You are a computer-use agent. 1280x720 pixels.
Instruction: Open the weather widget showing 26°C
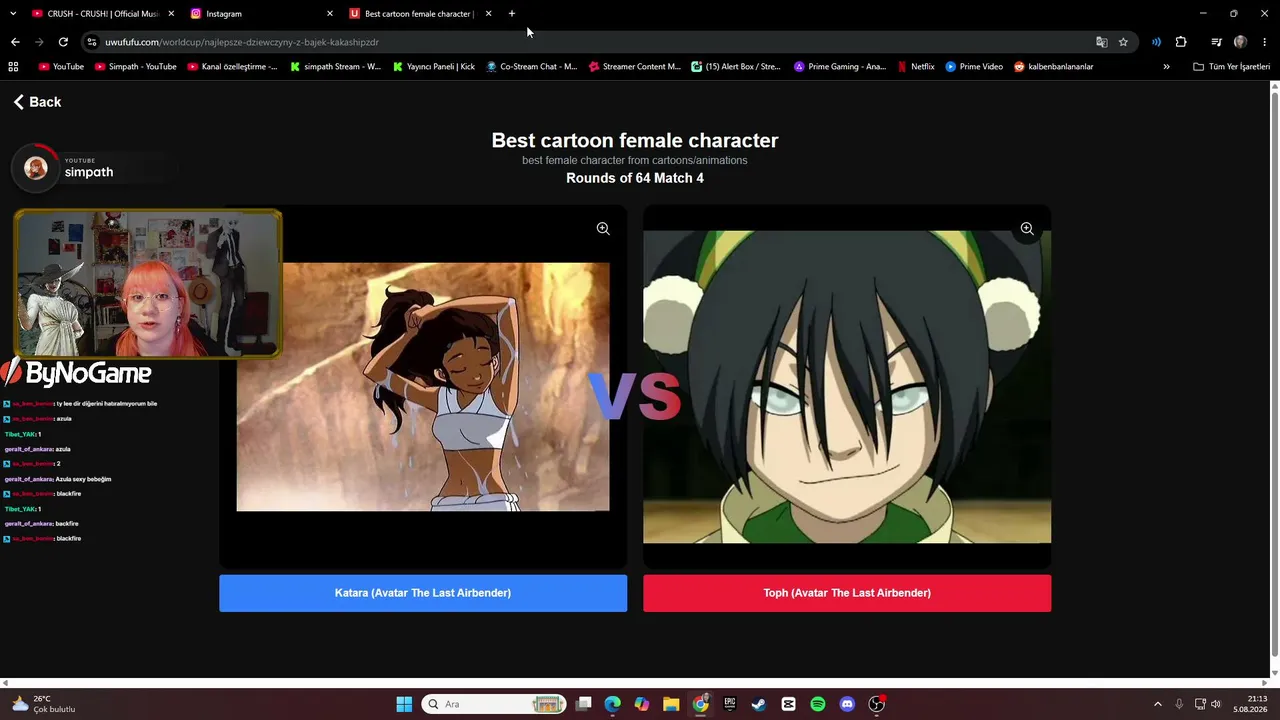tap(43, 704)
